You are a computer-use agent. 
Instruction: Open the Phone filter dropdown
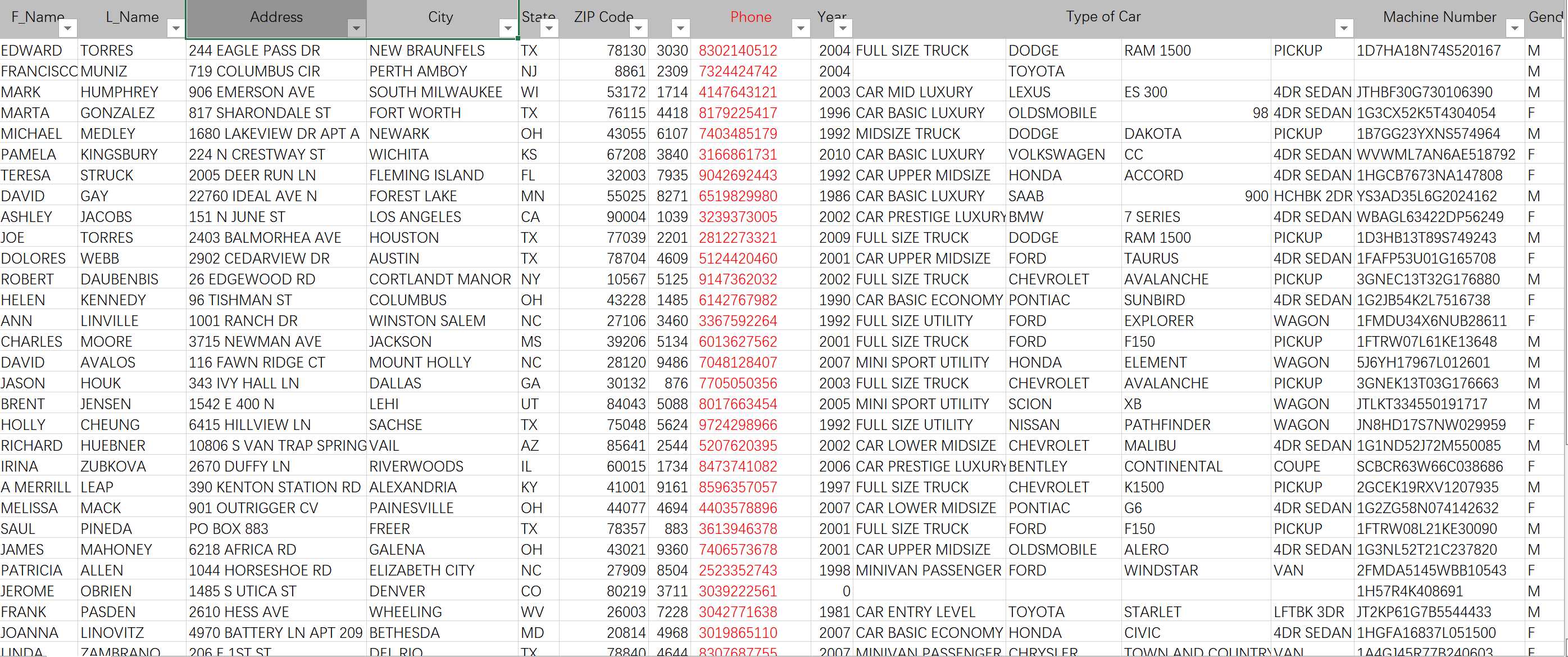tap(801, 28)
